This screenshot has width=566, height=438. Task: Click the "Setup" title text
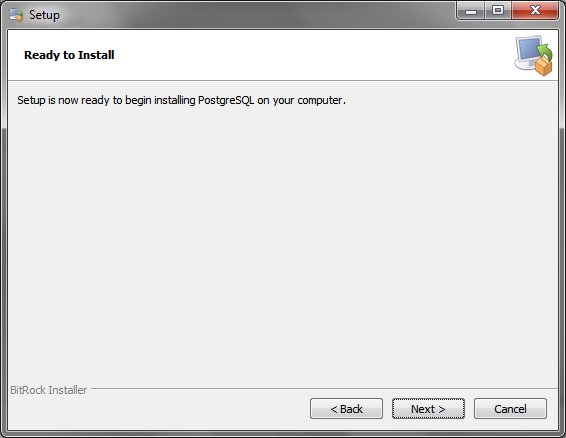44,15
